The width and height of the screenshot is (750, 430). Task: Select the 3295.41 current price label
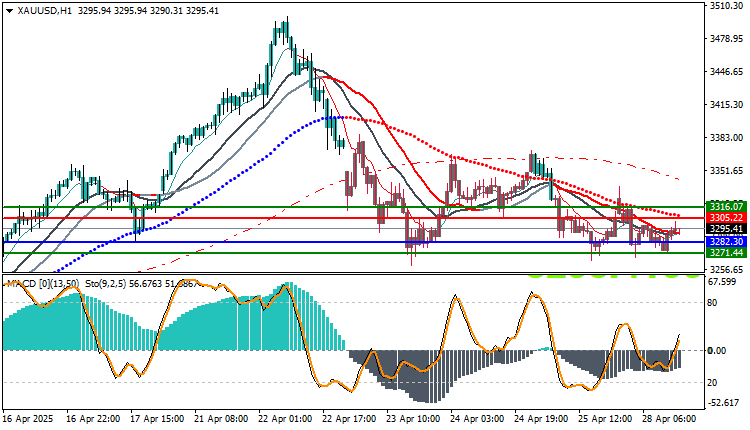[x=726, y=229]
